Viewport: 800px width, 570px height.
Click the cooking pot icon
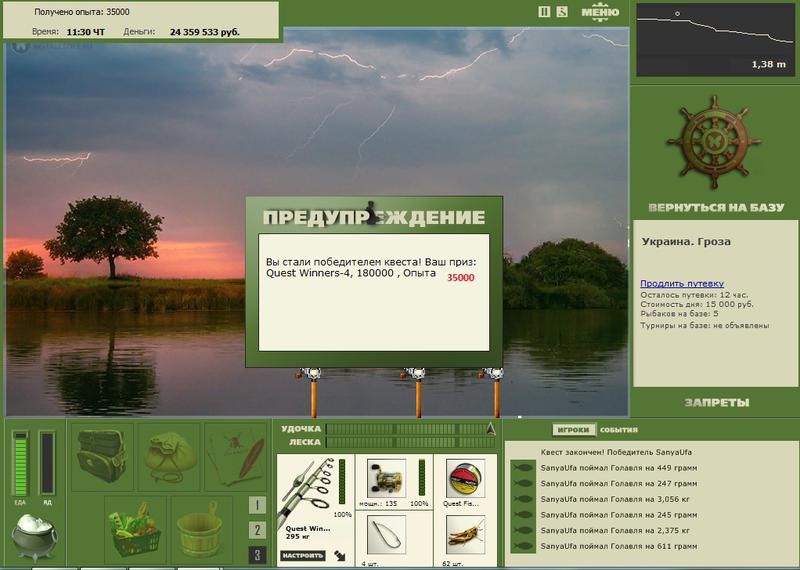pos(34,537)
